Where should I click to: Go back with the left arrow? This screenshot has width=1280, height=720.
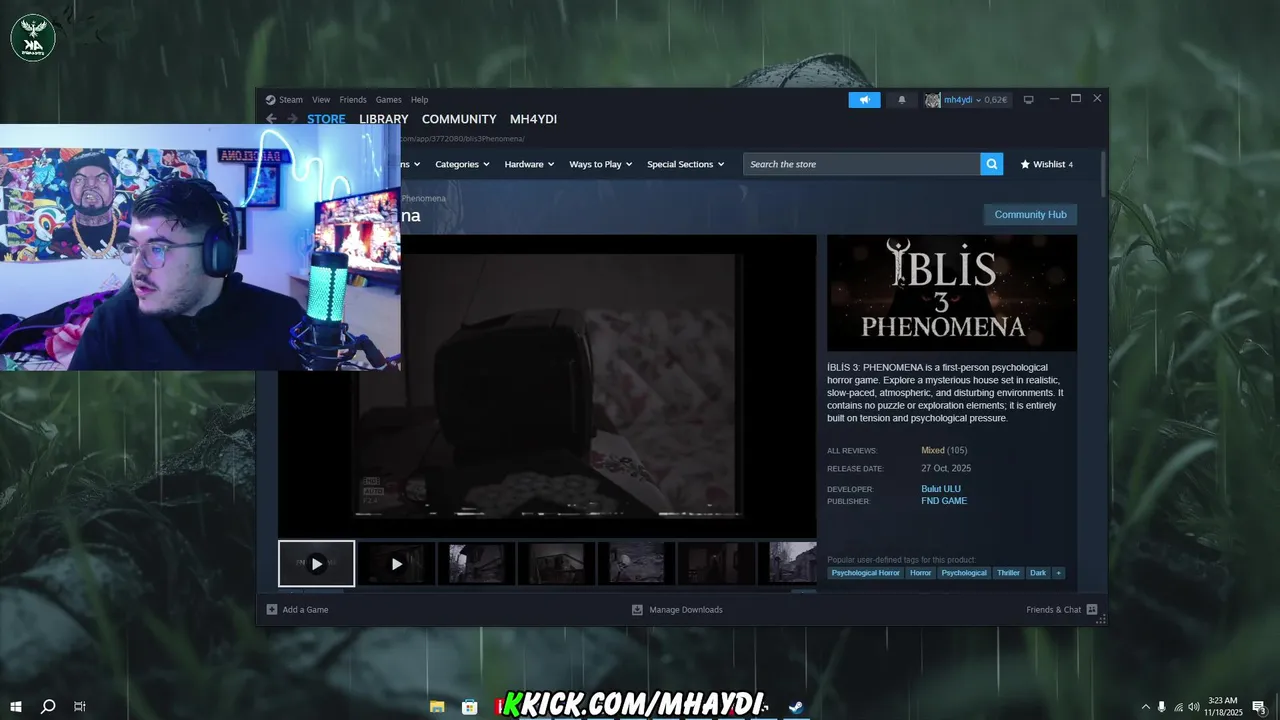click(271, 119)
